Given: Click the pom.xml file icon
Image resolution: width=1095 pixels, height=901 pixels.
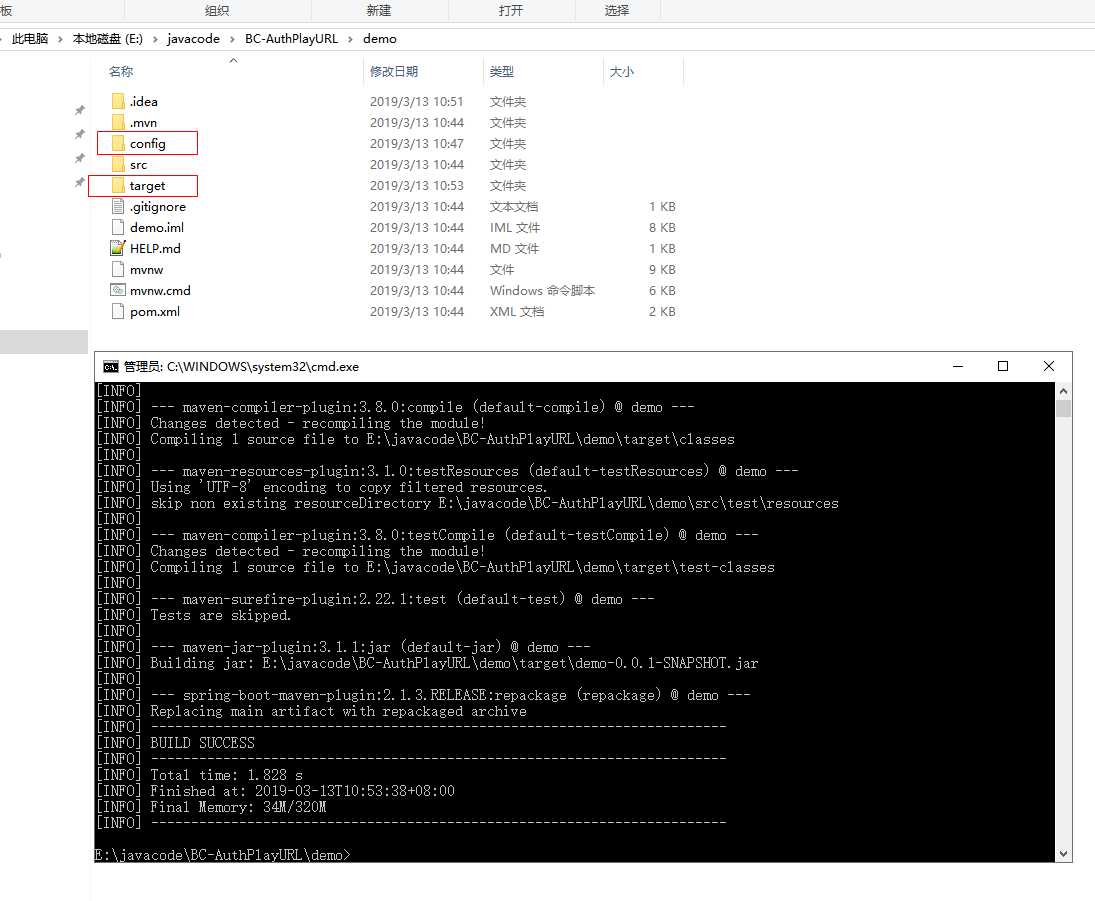Looking at the screenshot, I should click(118, 311).
